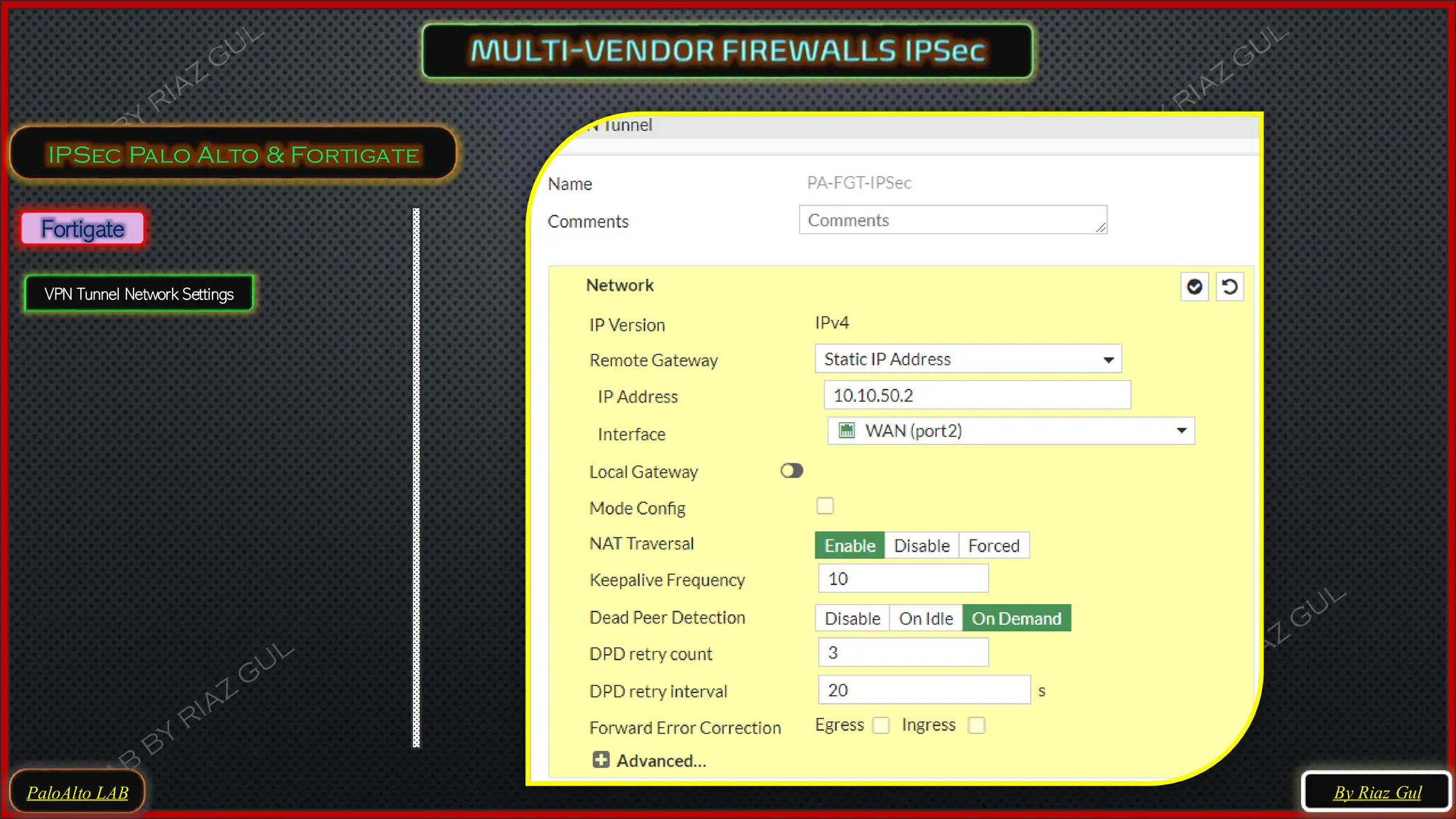
Task: Click the DPD retry count field
Action: pyautogui.click(x=903, y=652)
